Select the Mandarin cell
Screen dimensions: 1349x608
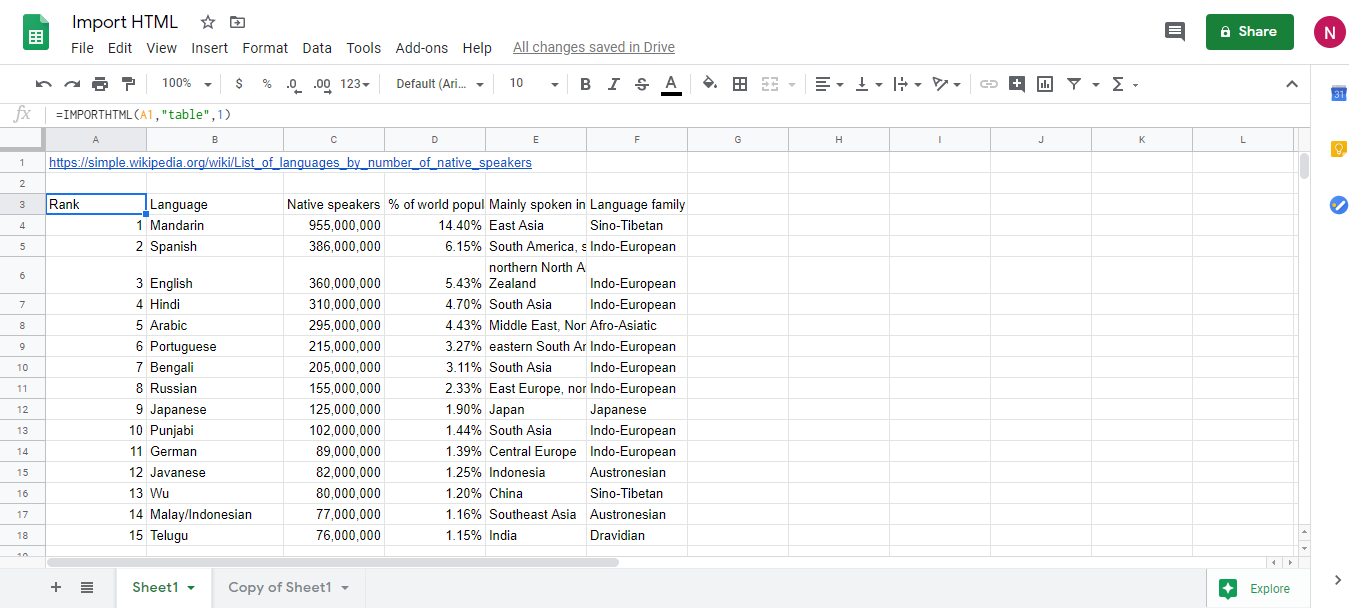coord(215,225)
